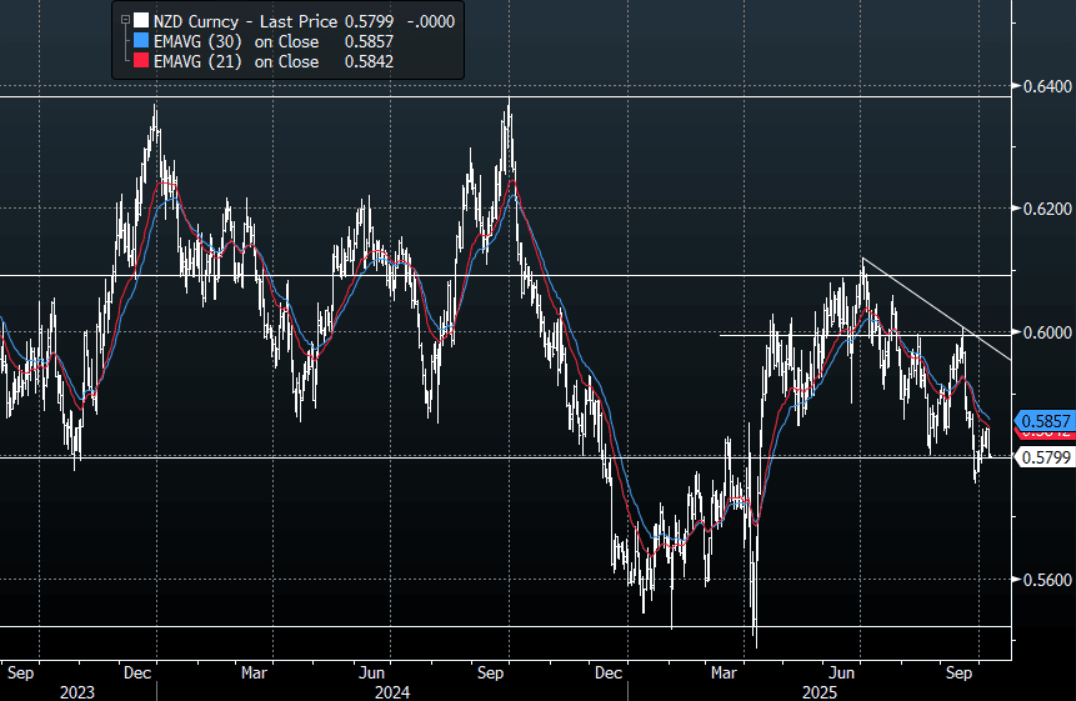Click the partly hidden red price tag
Image resolution: width=1076 pixels, height=701 pixels.
(1045, 435)
